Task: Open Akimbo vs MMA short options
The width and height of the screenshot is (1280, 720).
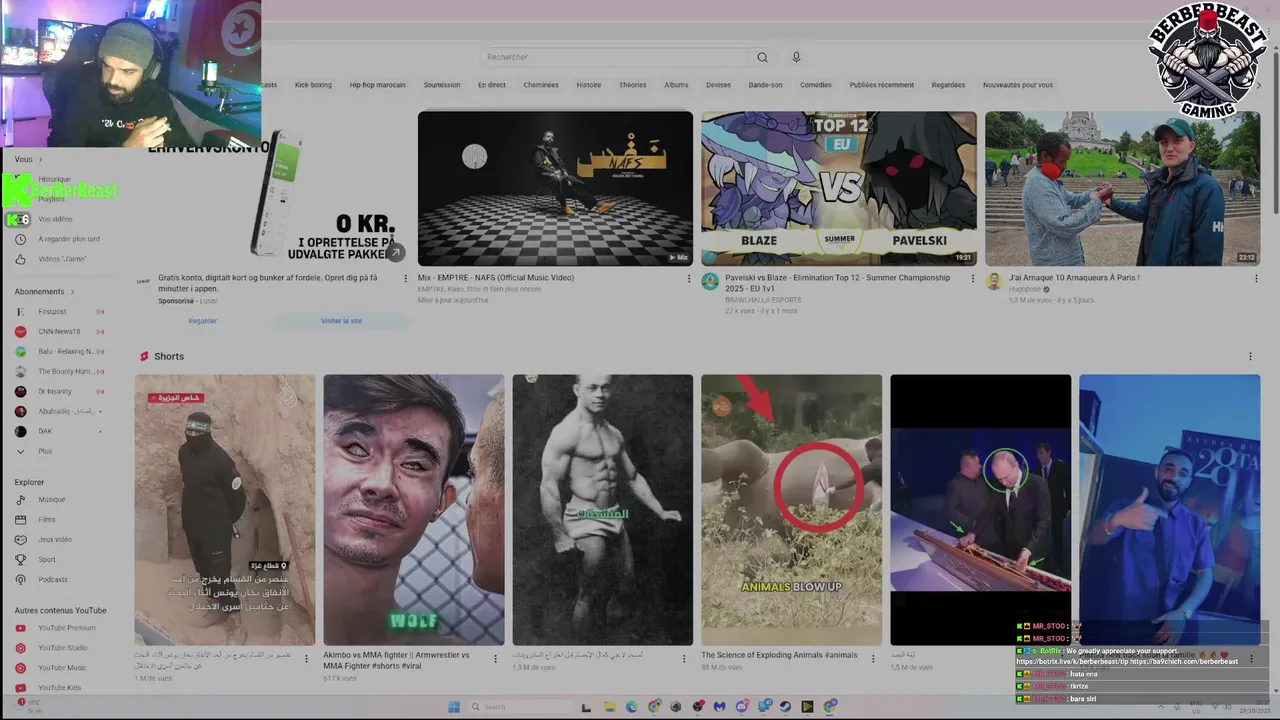Action: coord(495,657)
